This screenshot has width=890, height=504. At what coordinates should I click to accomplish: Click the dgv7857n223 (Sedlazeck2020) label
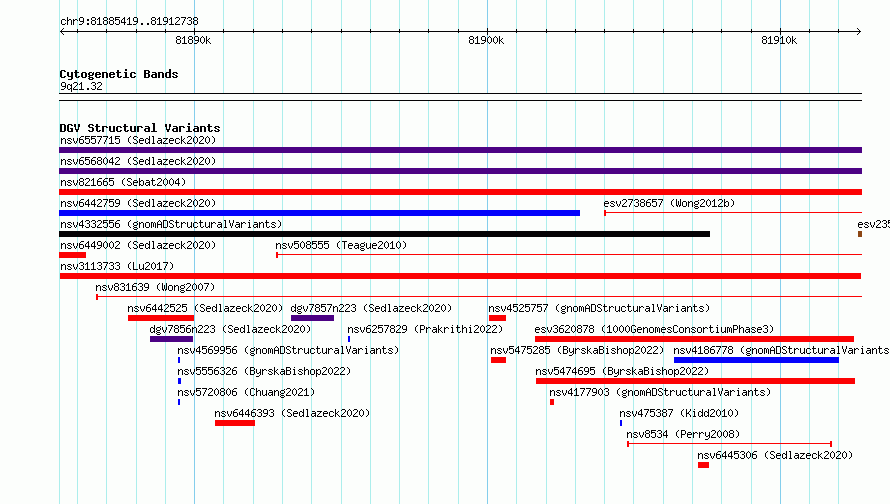[371, 308]
